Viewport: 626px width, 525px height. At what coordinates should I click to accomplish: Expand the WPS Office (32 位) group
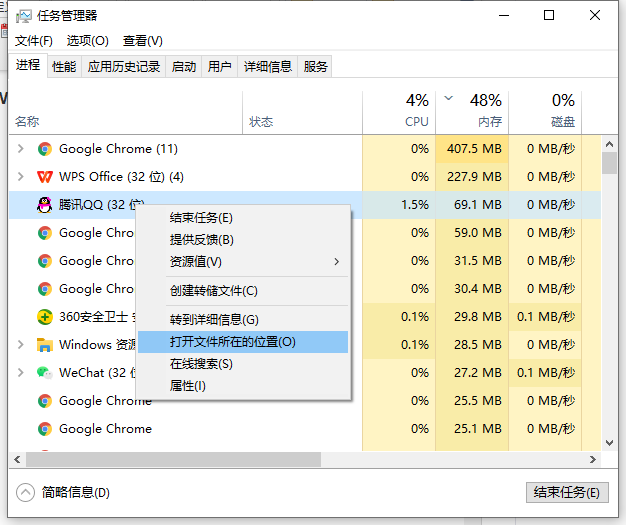pyautogui.click(x=21, y=177)
